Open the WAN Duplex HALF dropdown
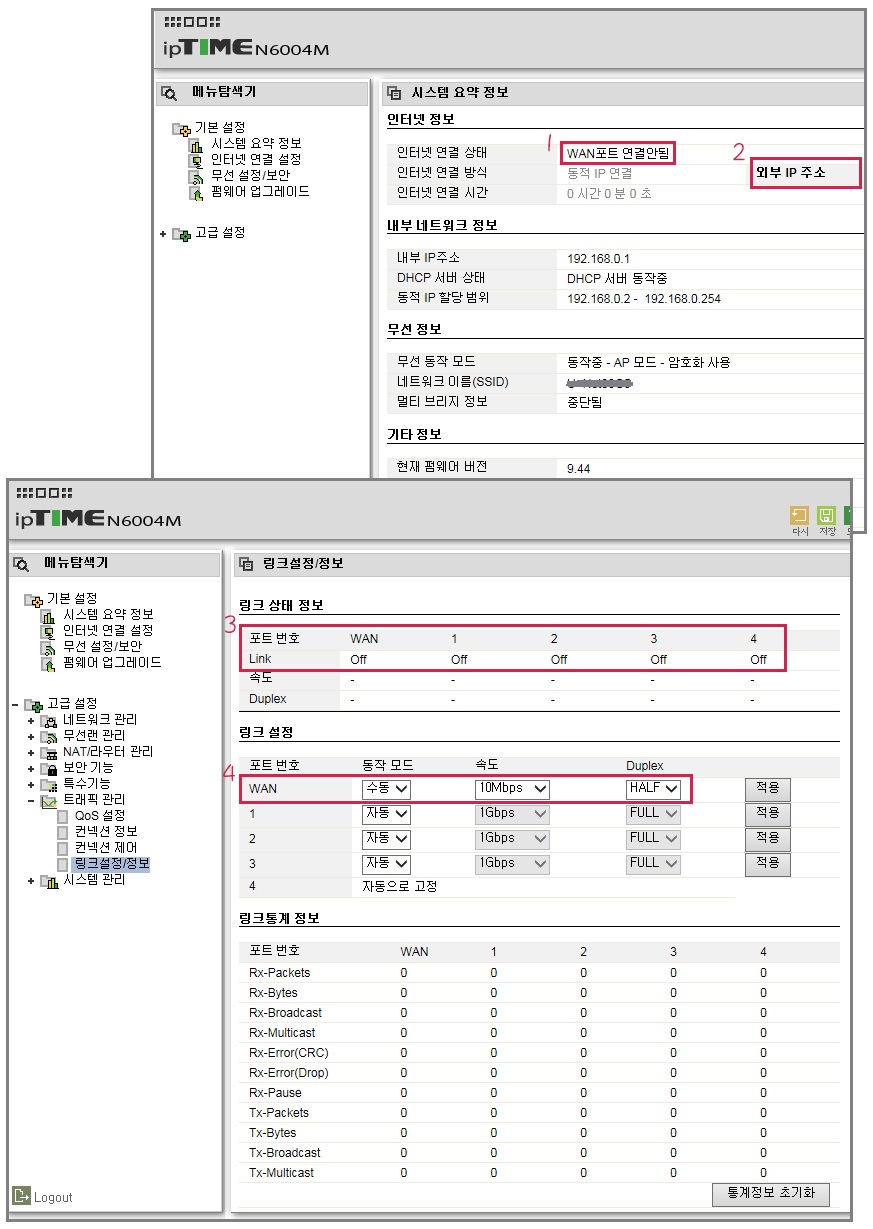 point(653,789)
